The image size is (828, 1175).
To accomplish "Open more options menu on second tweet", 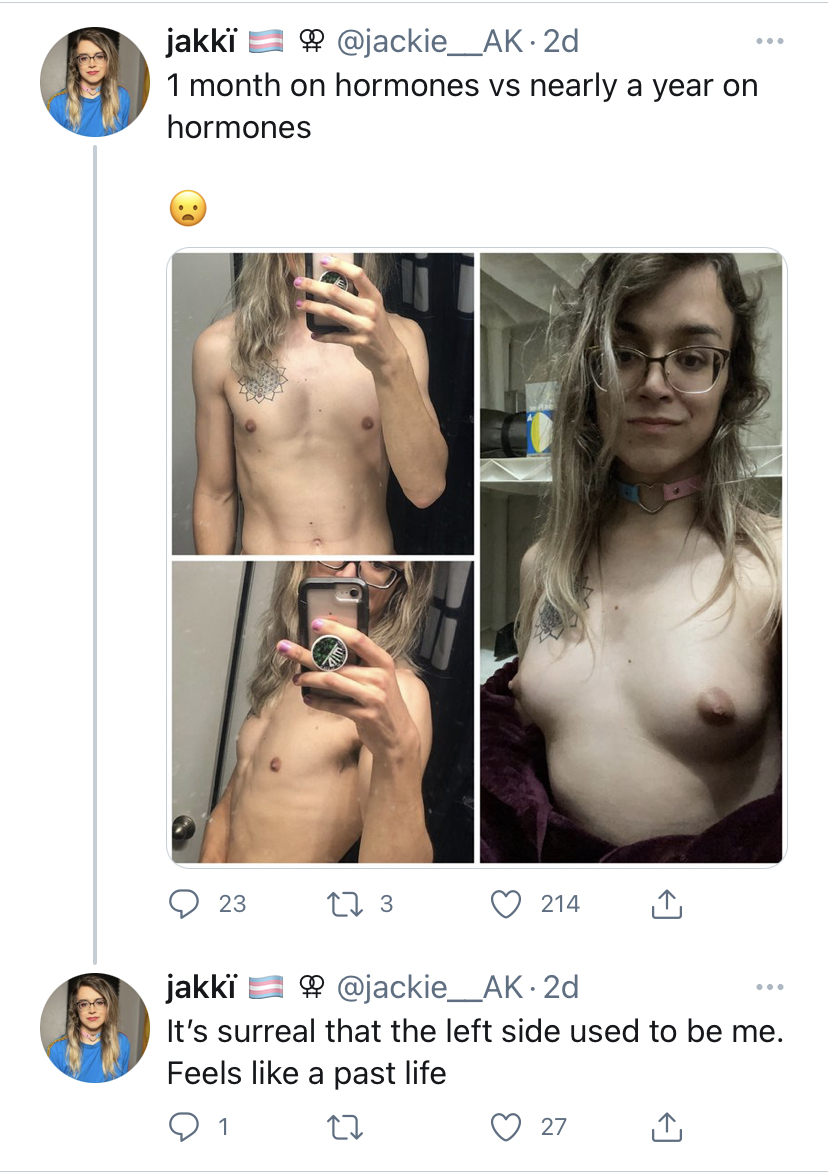I will 770,987.
